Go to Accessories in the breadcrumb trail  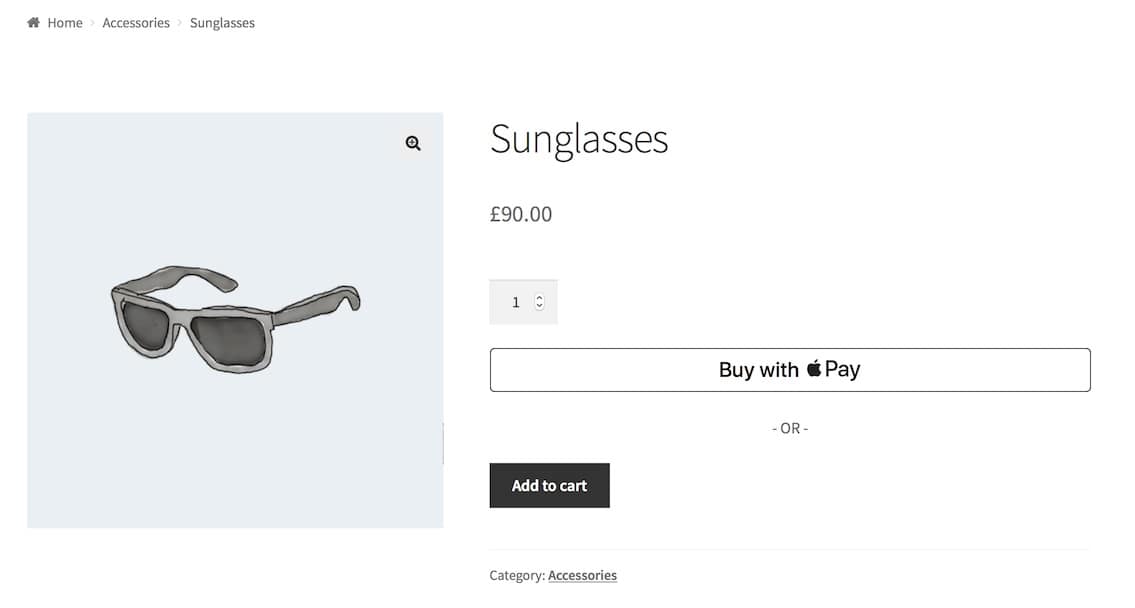136,22
